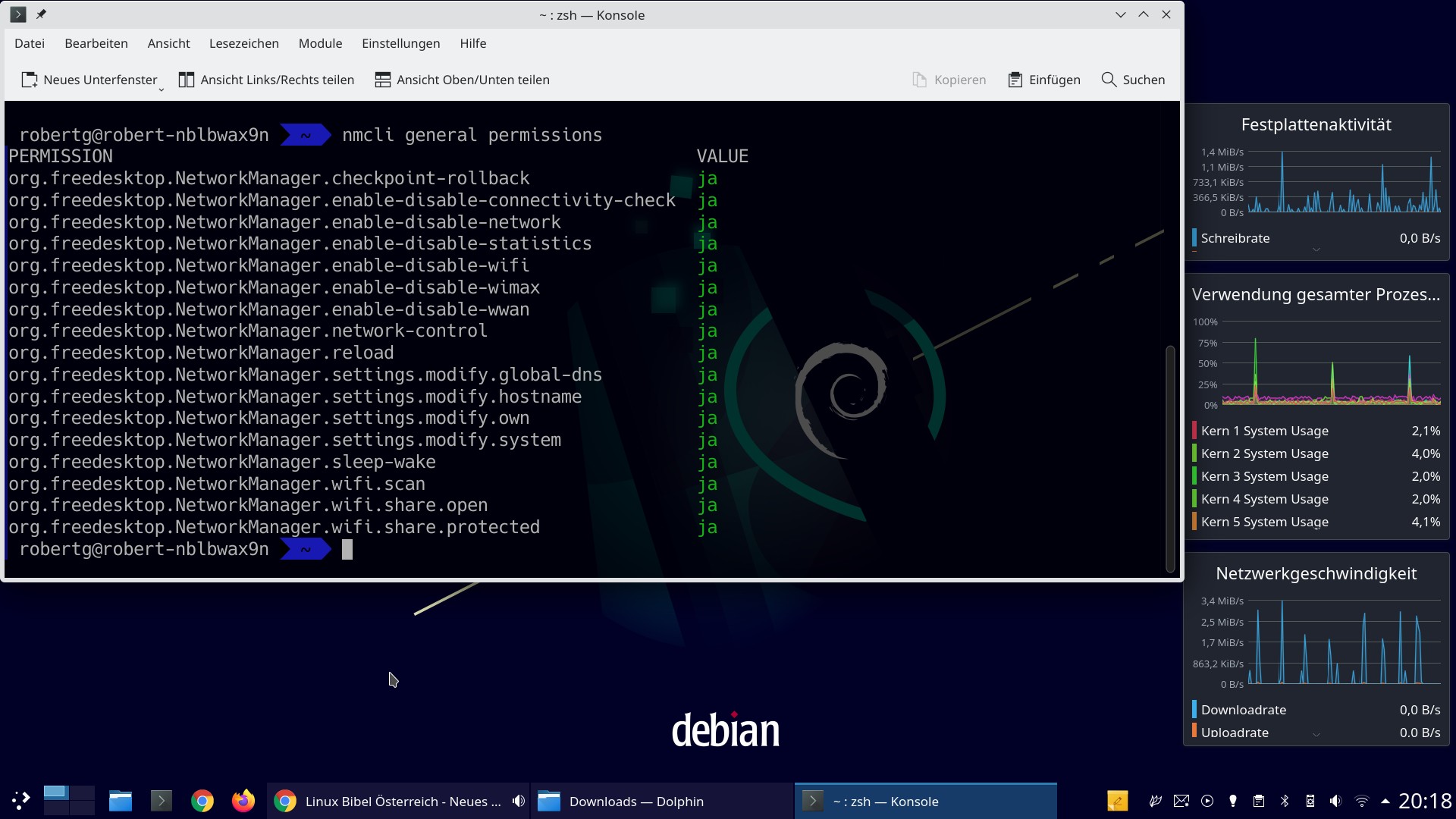The image size is (1456, 819).
Task: Open a new tab via Neues Unterfenster icon
Action: pyautogui.click(x=30, y=79)
